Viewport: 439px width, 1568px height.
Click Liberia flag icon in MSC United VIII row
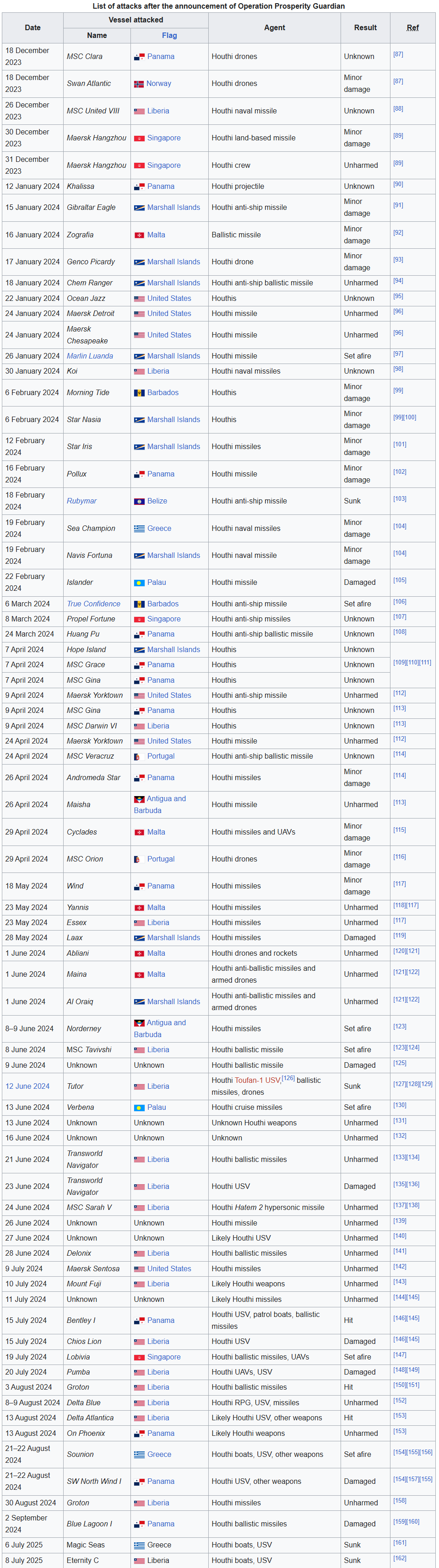coord(139,112)
